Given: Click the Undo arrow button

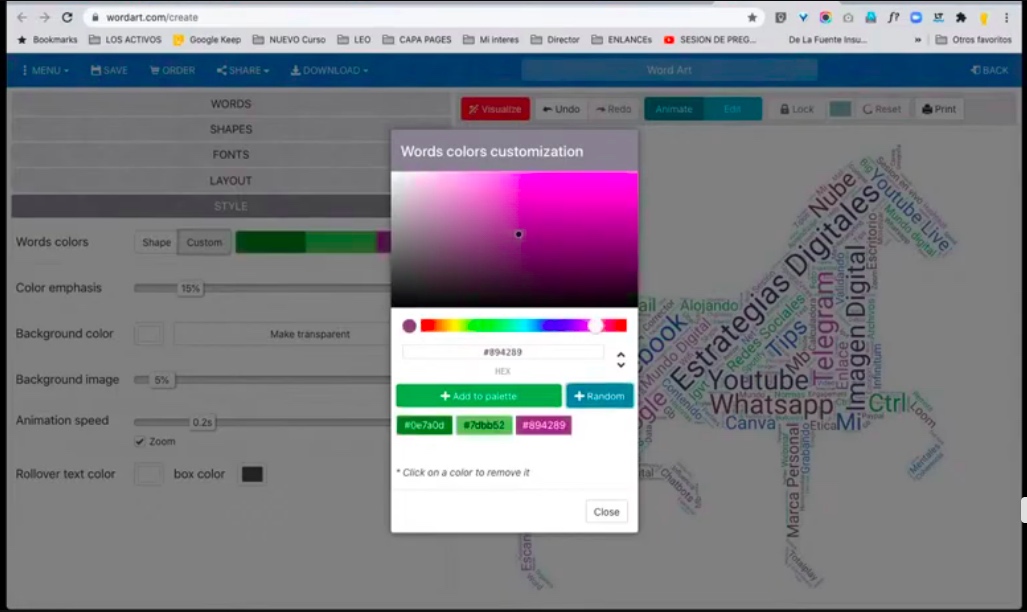Looking at the screenshot, I should [560, 109].
